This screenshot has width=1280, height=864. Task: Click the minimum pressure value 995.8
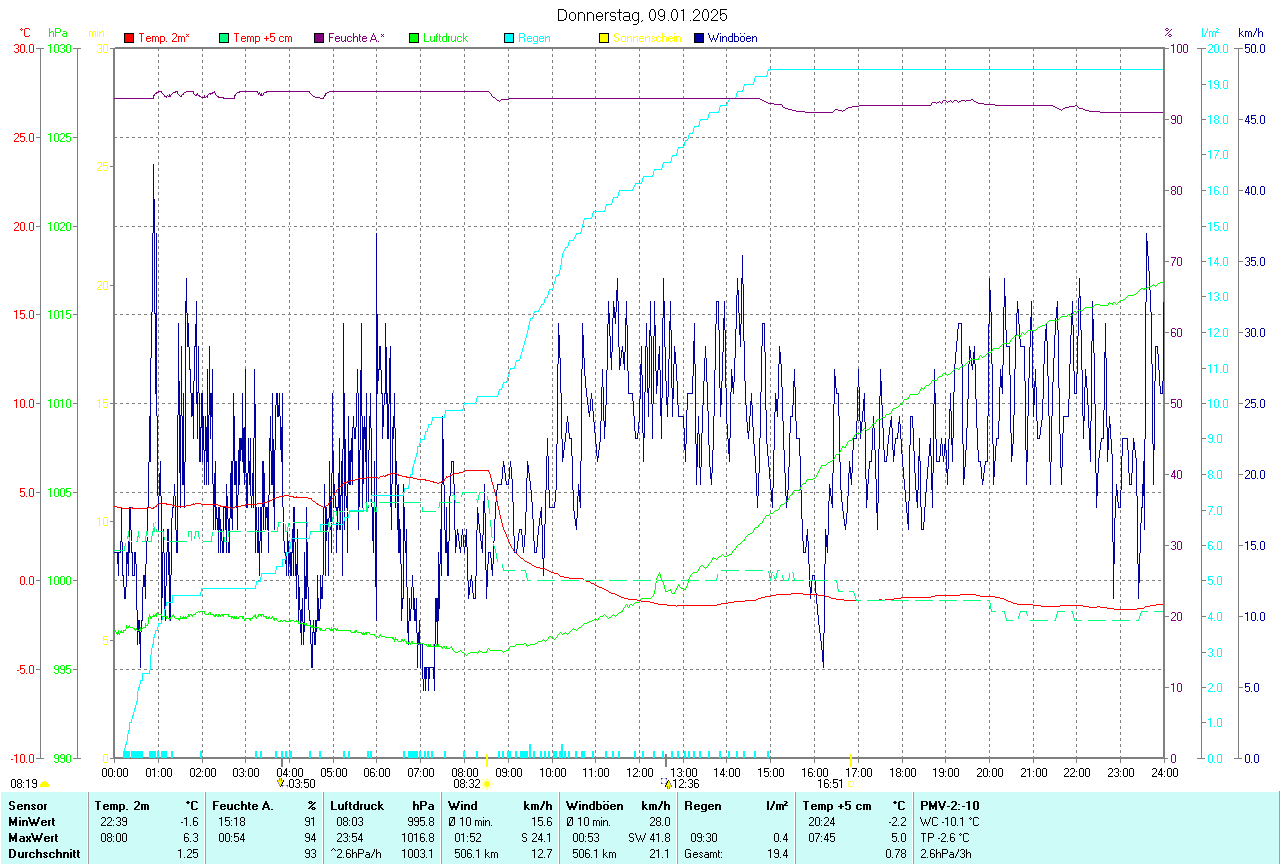point(420,822)
